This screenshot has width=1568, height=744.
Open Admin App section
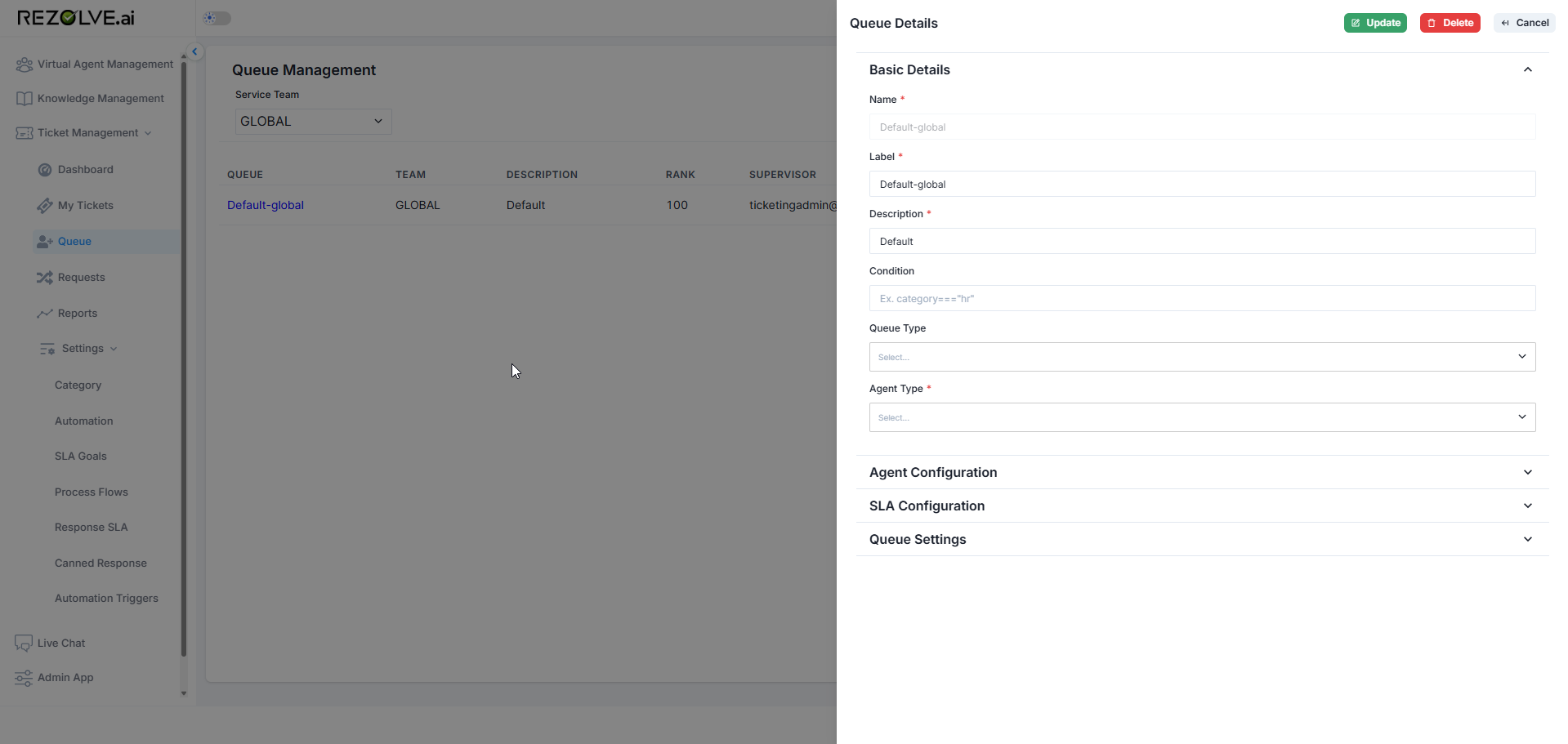click(x=65, y=678)
